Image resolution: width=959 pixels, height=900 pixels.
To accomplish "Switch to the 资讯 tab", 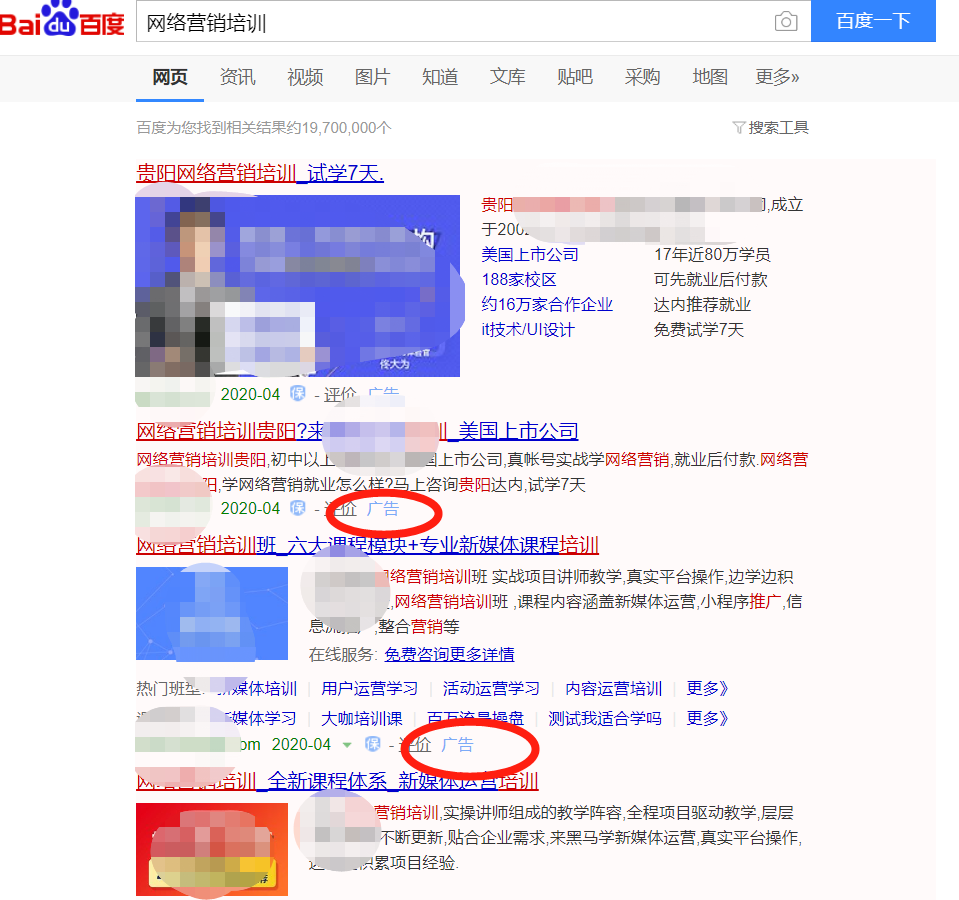I will click(237, 77).
